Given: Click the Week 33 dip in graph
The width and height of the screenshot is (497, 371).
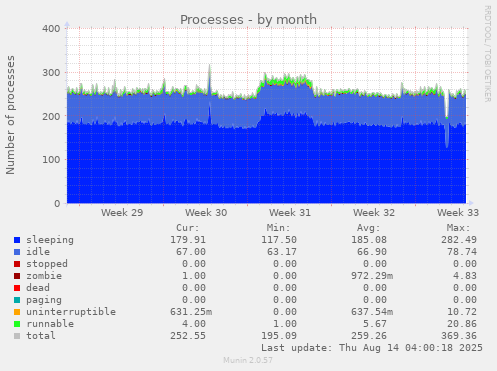Looking at the screenshot, I should (447, 133).
